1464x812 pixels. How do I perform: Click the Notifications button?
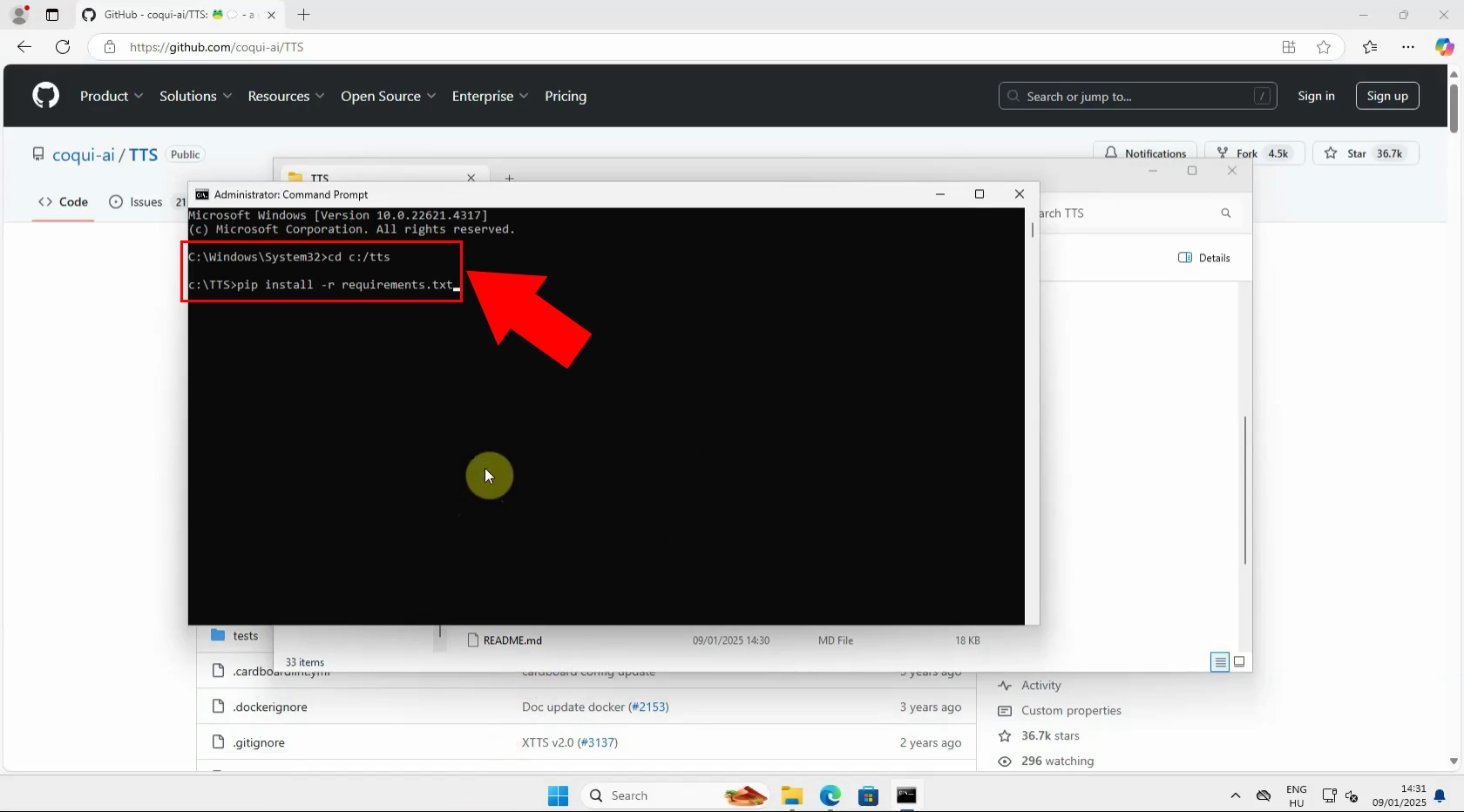(x=1145, y=153)
